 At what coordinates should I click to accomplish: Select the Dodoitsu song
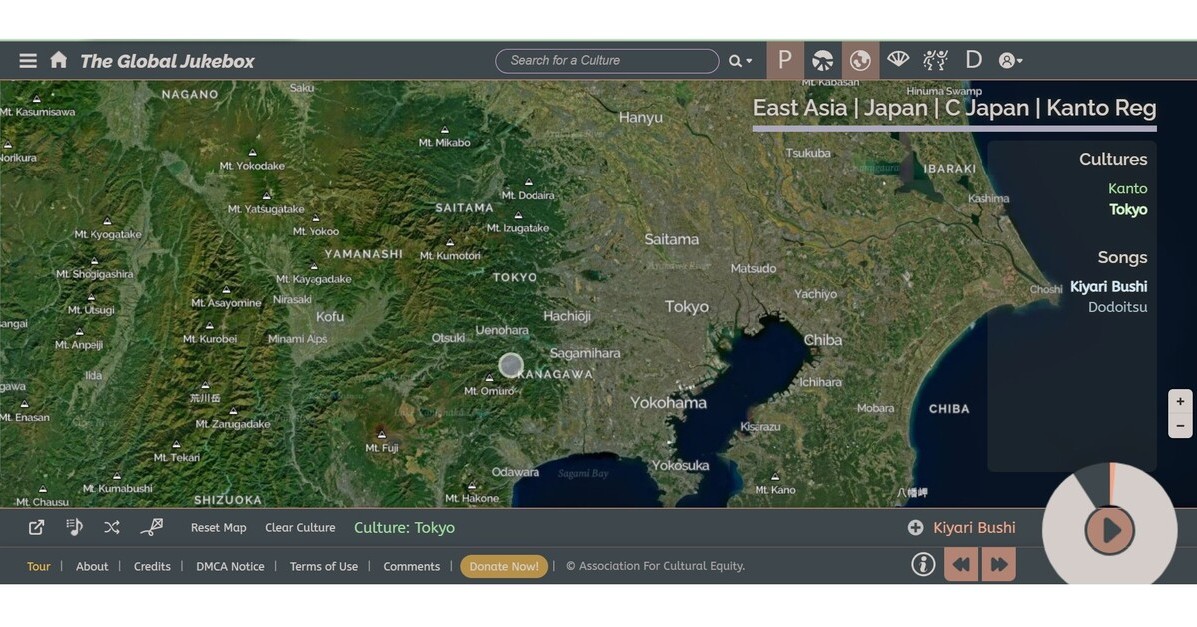pyautogui.click(x=1117, y=307)
